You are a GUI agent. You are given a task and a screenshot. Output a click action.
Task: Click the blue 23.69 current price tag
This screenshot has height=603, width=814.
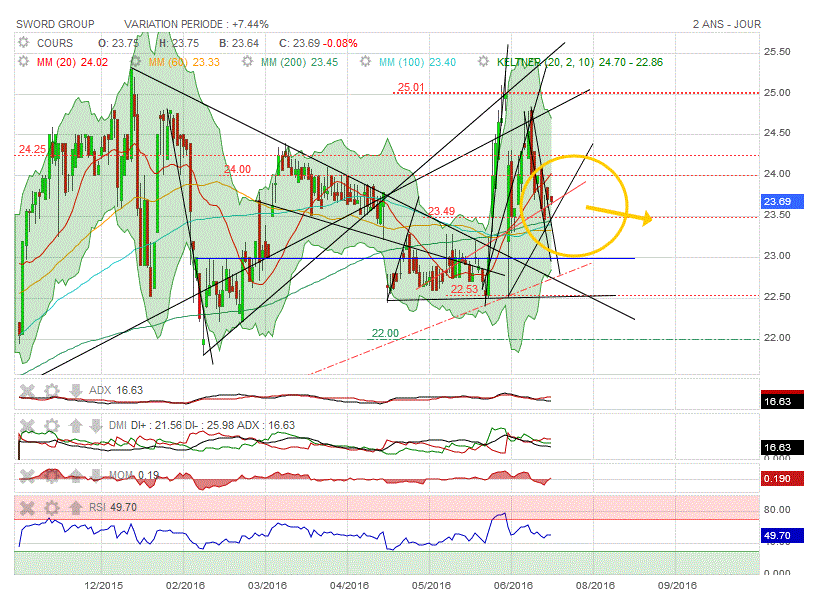coord(782,201)
